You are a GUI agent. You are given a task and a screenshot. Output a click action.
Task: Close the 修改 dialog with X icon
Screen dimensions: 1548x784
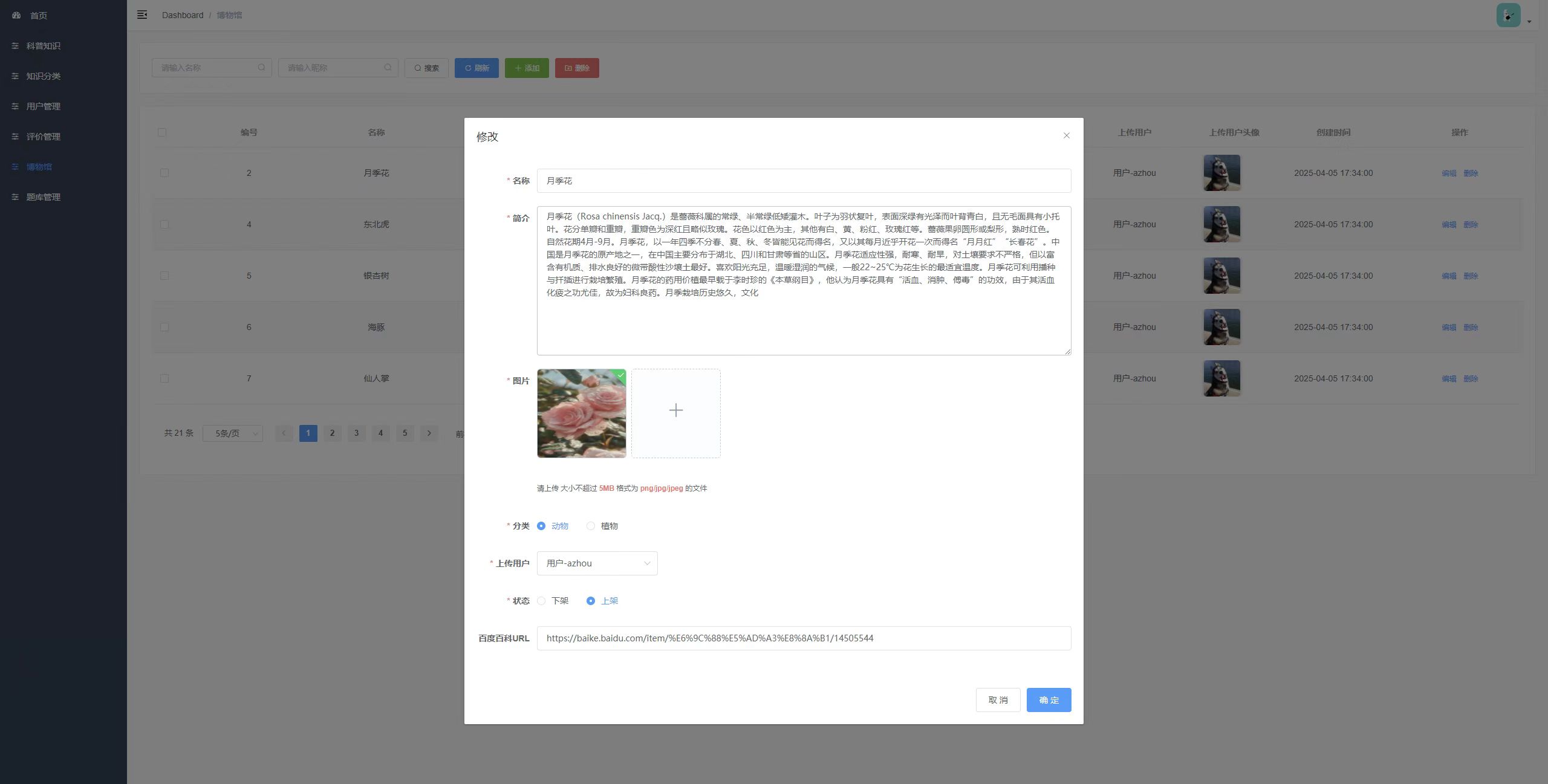pyautogui.click(x=1066, y=135)
